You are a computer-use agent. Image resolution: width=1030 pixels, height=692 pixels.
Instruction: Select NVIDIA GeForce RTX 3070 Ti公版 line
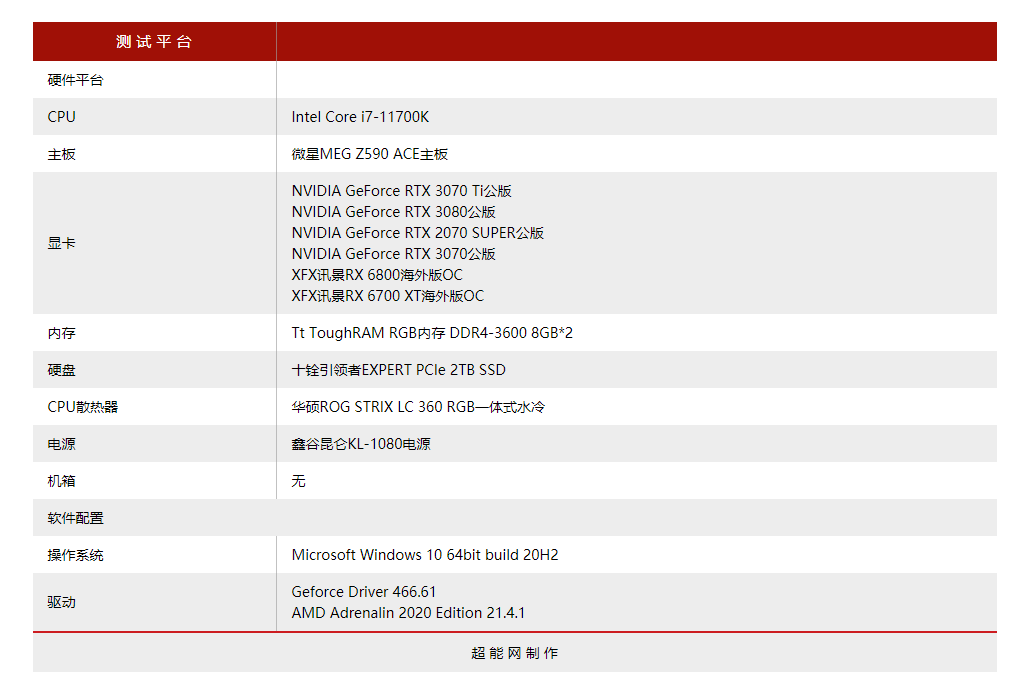[401, 191]
